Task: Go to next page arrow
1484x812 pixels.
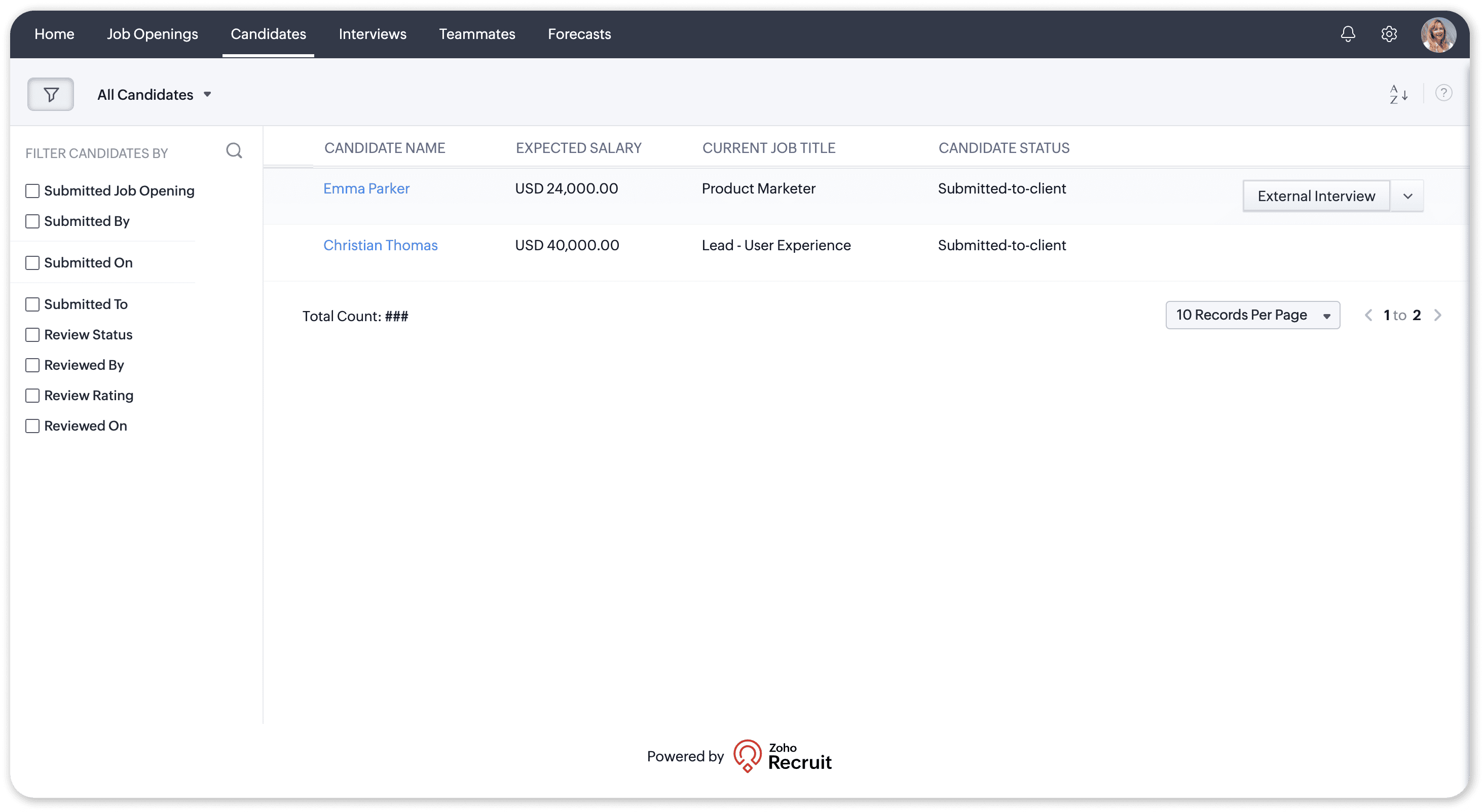Action: (x=1438, y=315)
